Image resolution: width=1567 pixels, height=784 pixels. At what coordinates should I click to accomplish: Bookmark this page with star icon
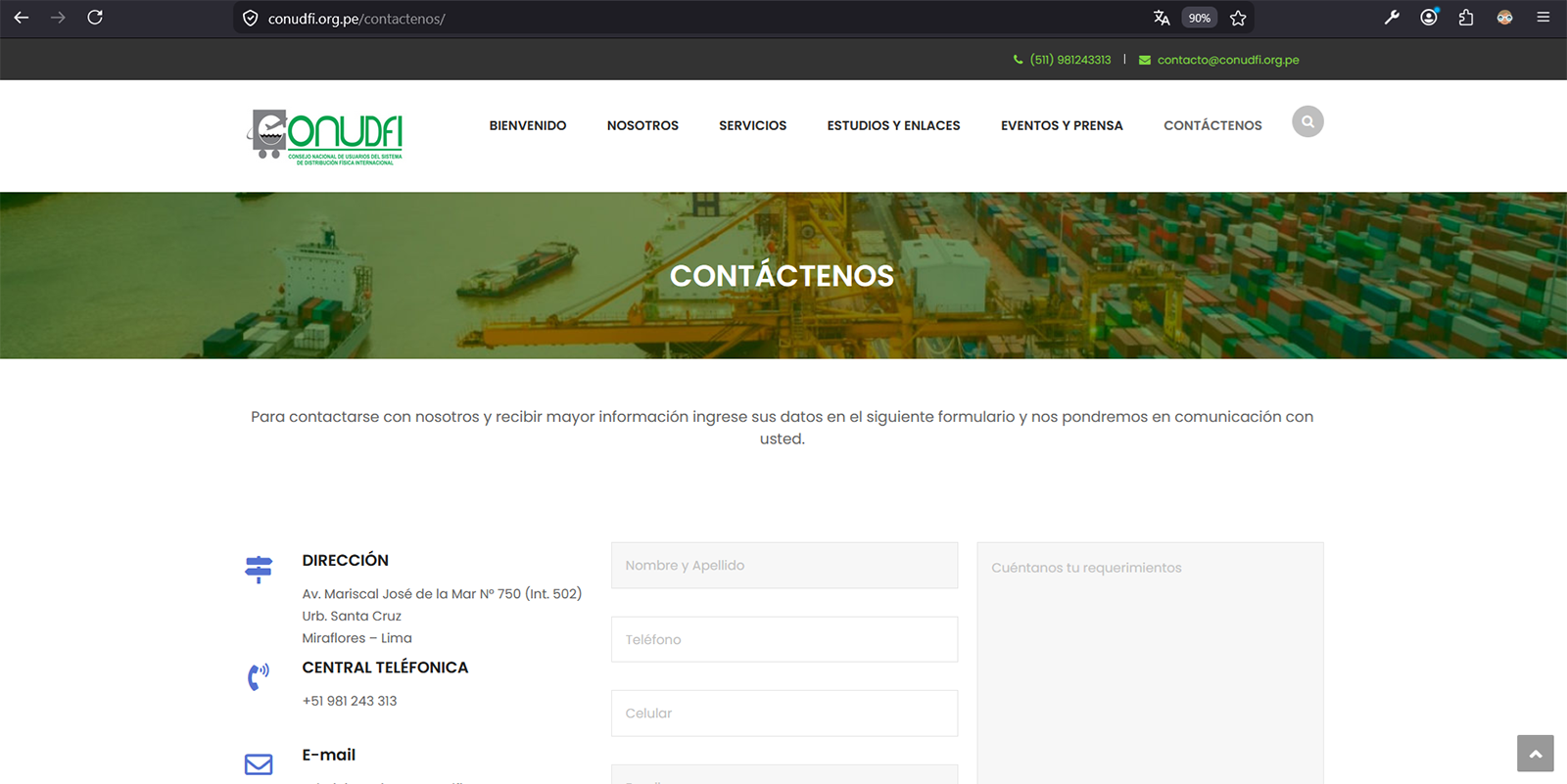tap(1238, 18)
